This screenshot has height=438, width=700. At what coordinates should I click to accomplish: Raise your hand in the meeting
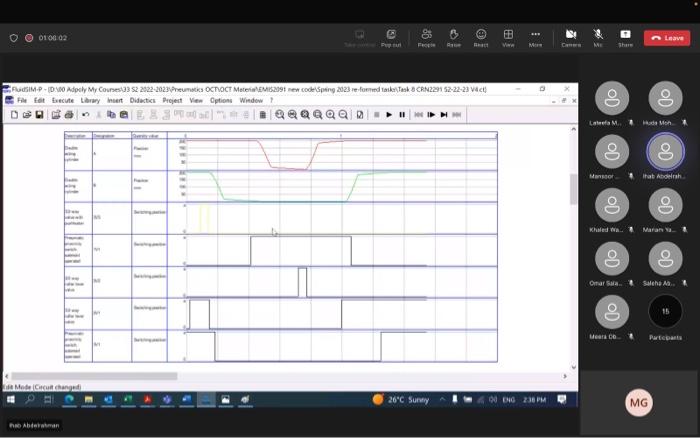[454, 38]
